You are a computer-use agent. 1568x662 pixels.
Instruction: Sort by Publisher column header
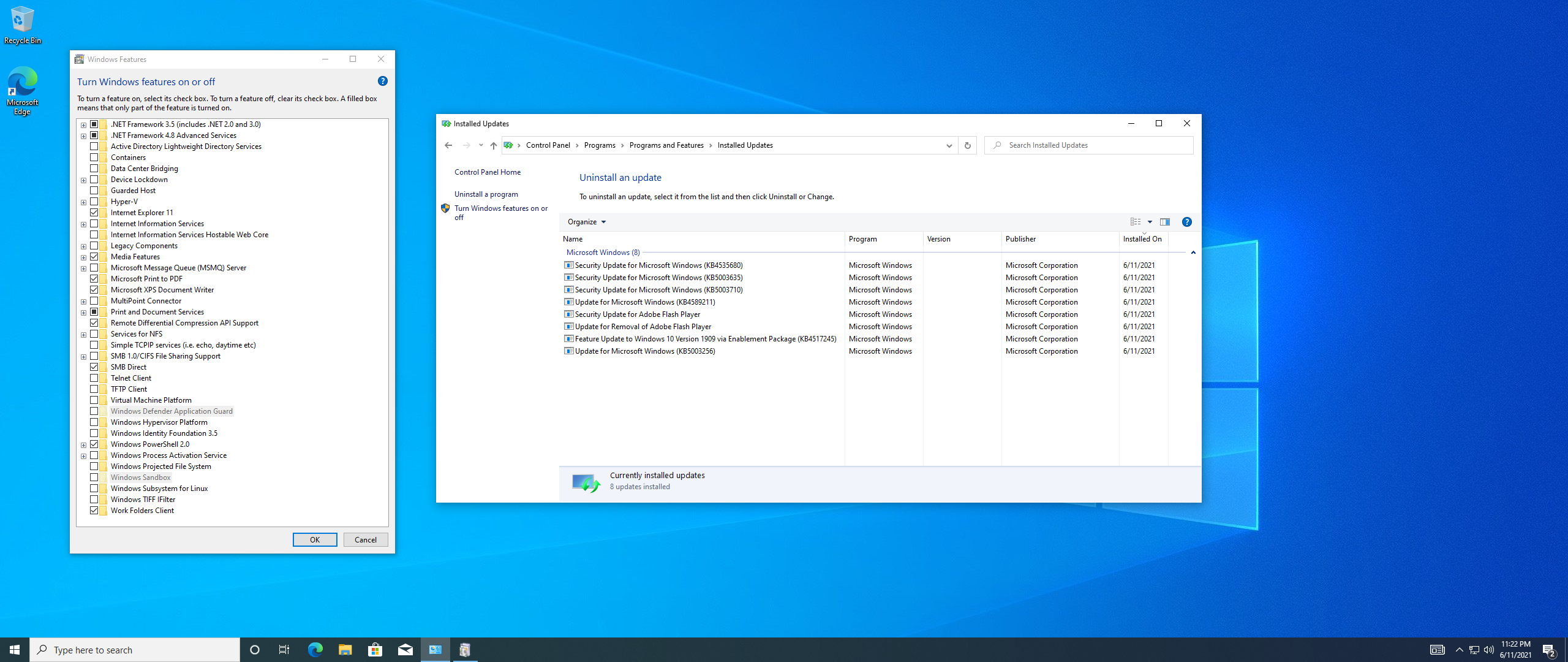pyautogui.click(x=1060, y=239)
